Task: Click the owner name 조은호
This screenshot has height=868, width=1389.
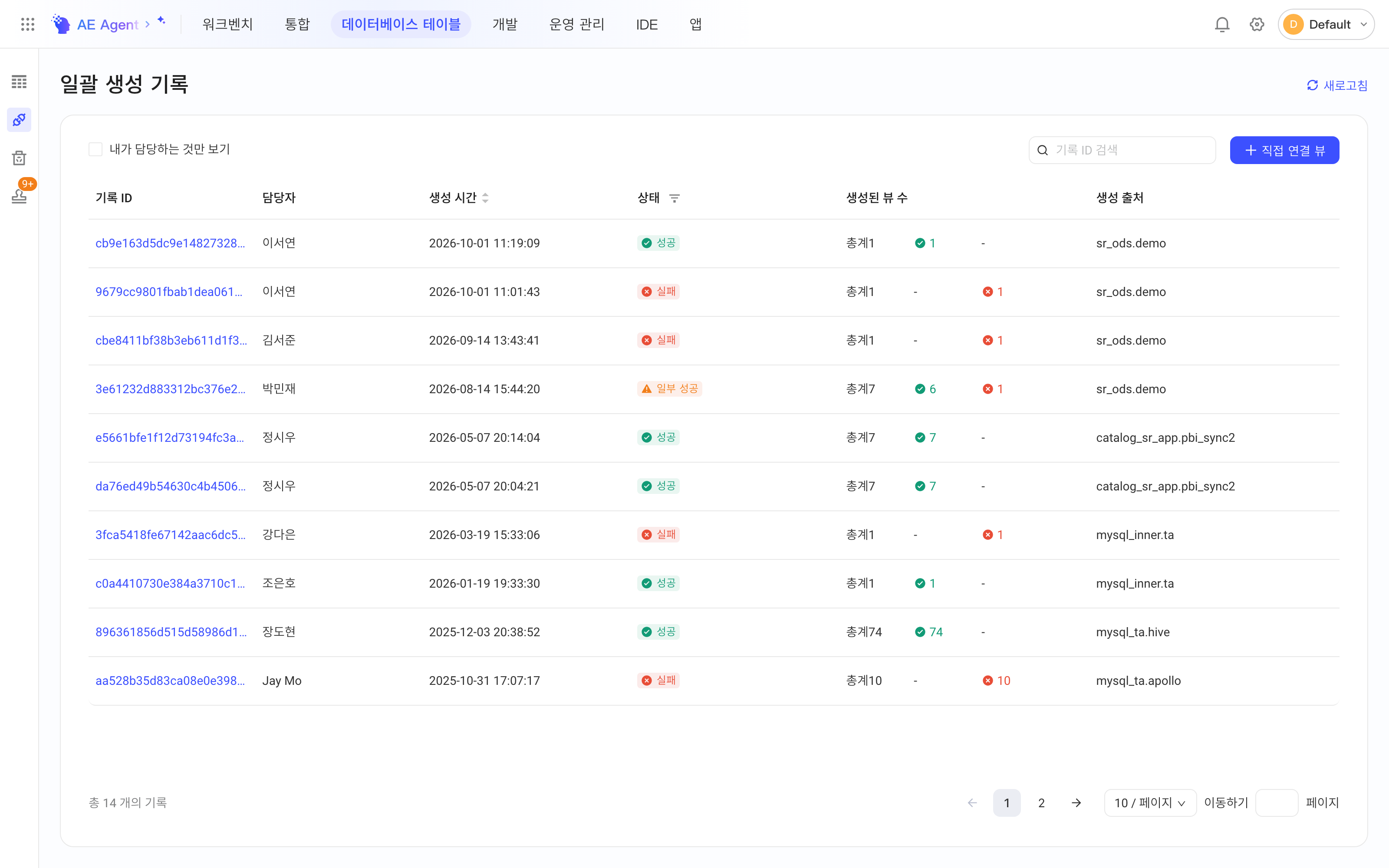Action: (279, 583)
